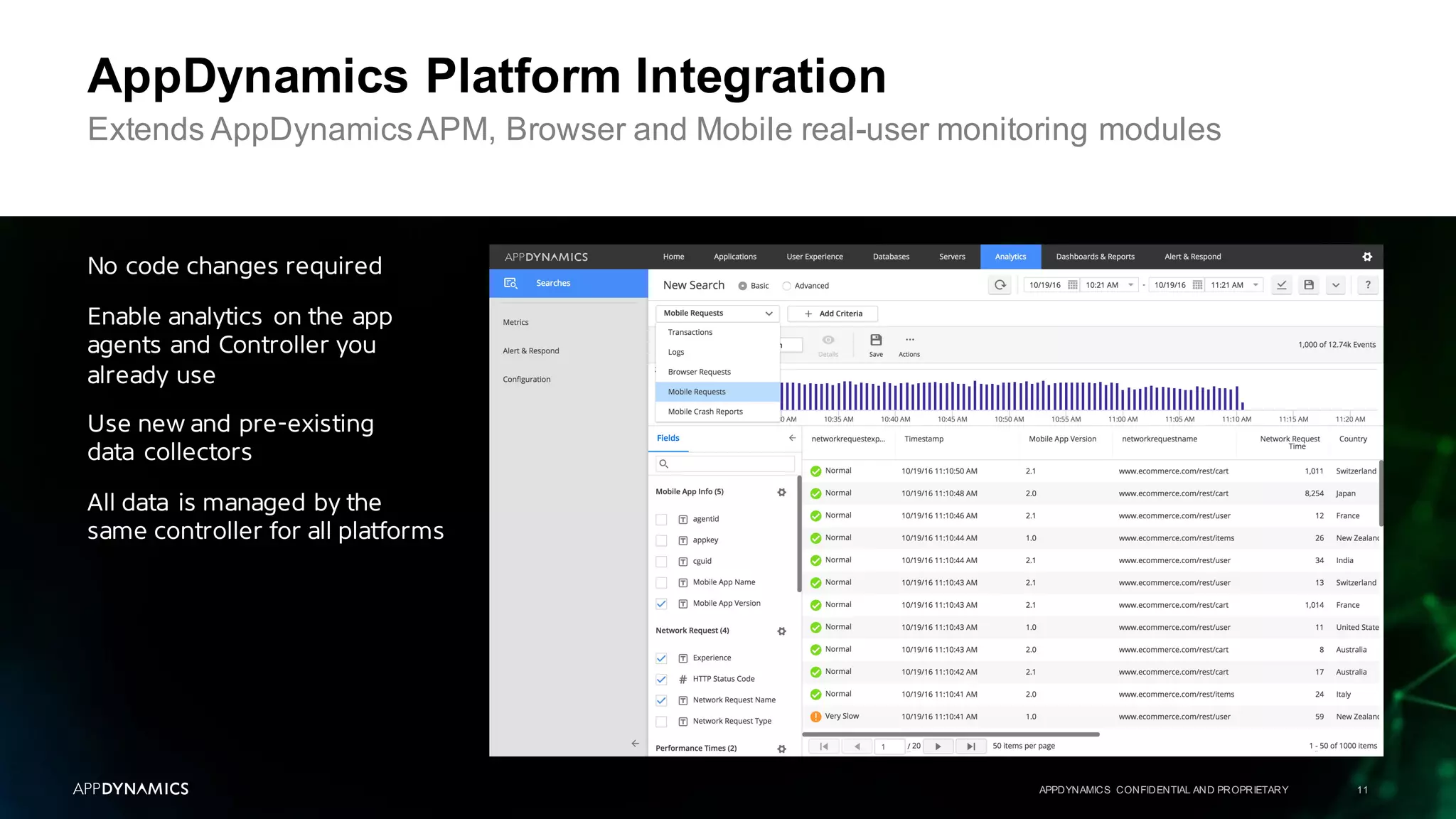Image resolution: width=1456 pixels, height=819 pixels.
Task: Select the Basic search mode radio
Action: pos(742,286)
